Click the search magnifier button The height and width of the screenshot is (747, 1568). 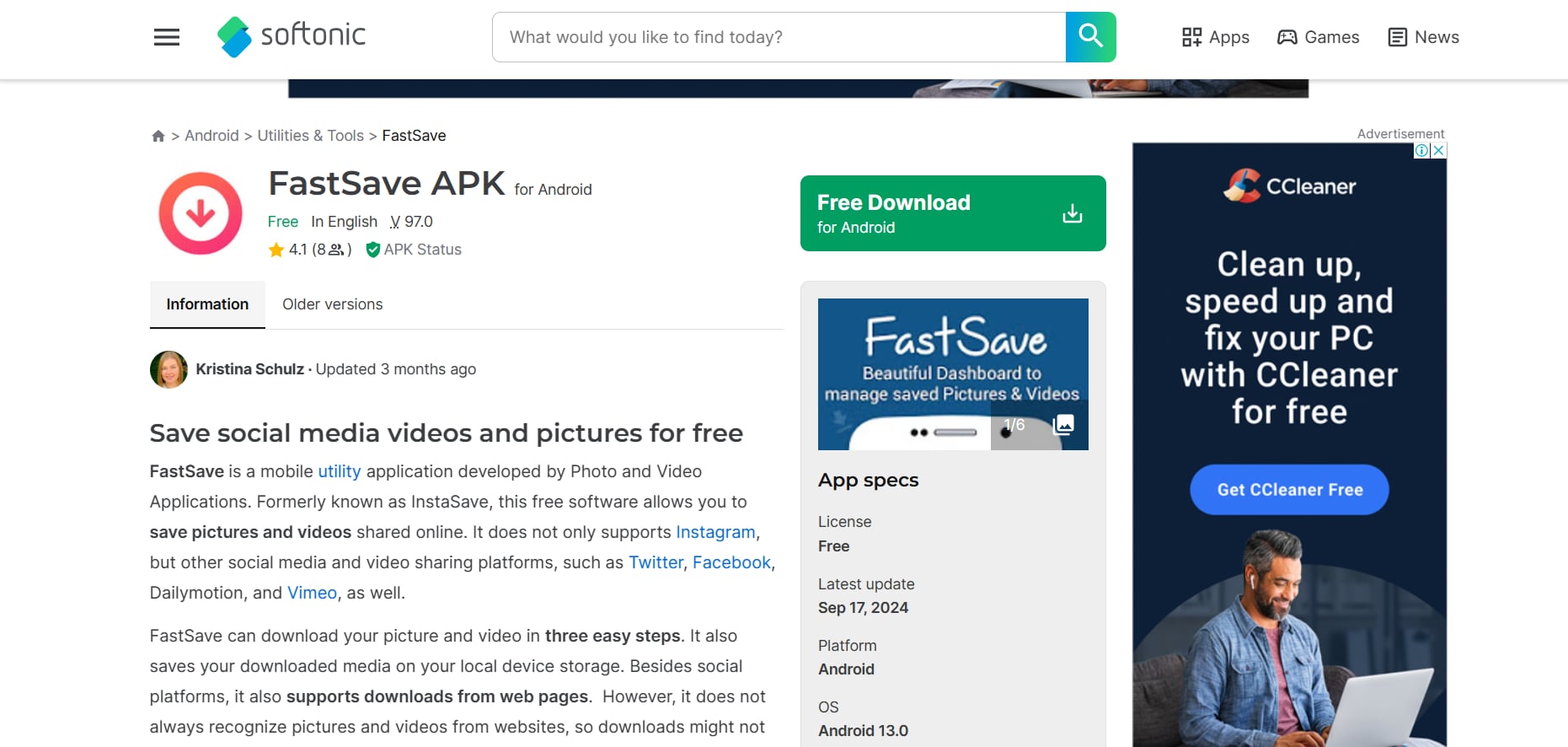tap(1090, 37)
